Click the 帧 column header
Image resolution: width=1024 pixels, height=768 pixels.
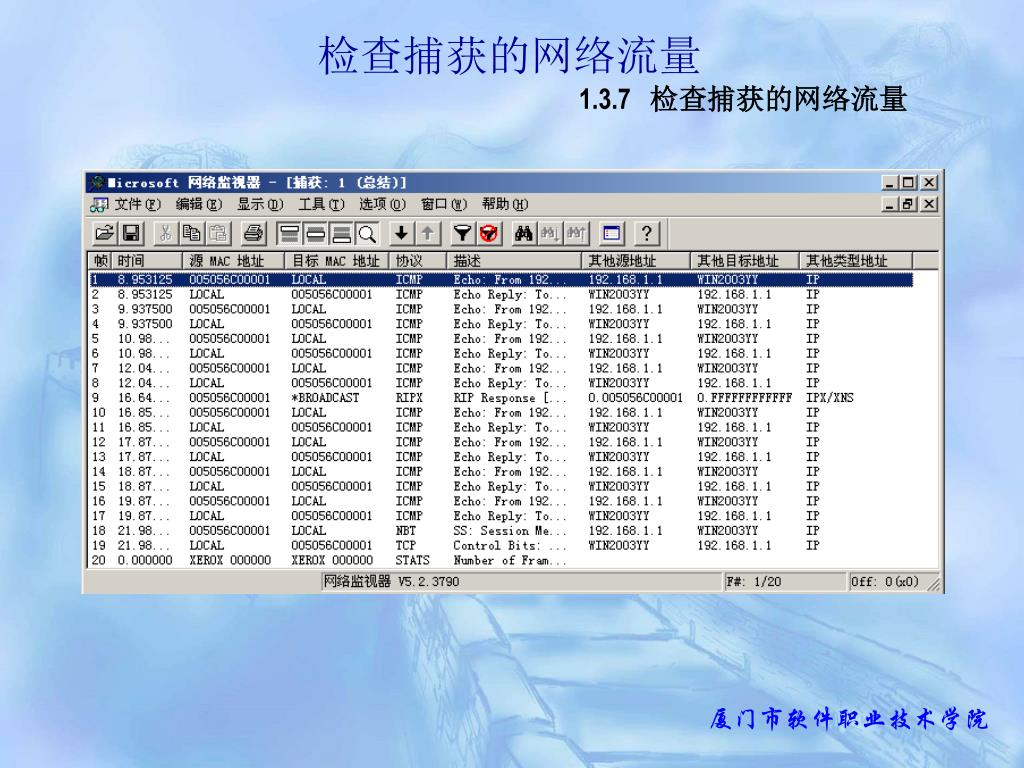[101, 261]
